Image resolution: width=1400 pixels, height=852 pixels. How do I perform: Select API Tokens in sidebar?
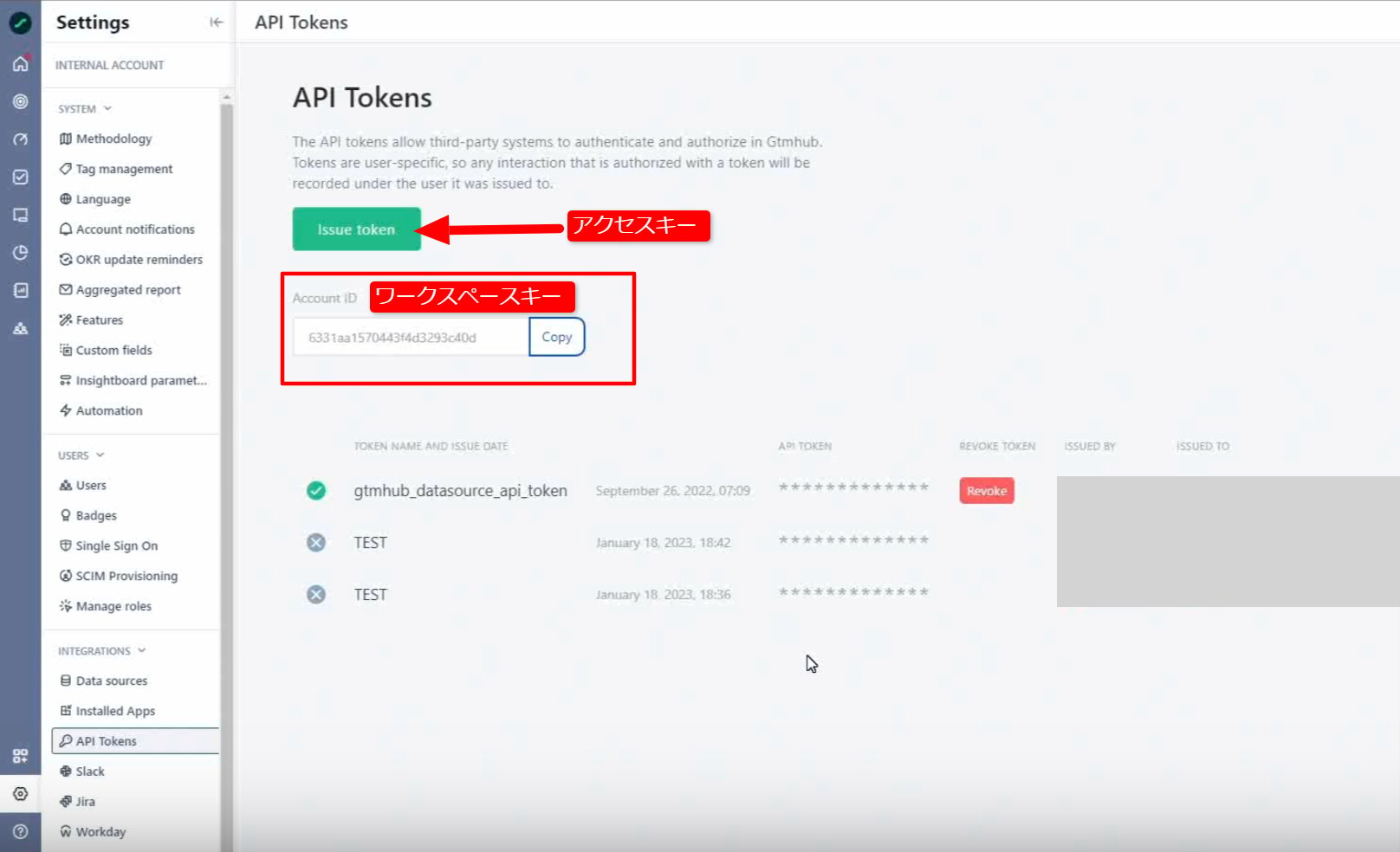135,741
